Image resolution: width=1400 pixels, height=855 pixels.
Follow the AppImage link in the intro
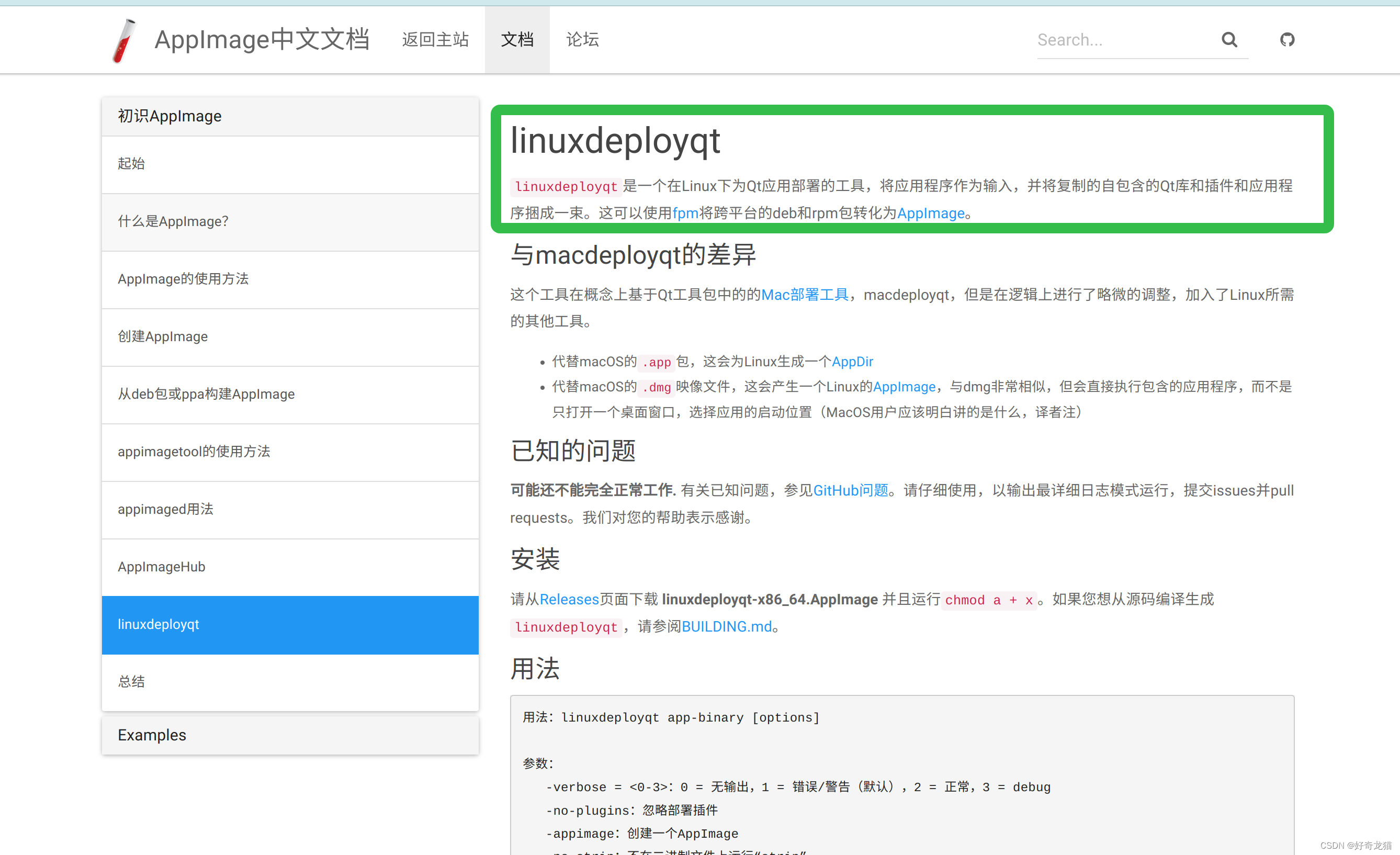pos(931,213)
